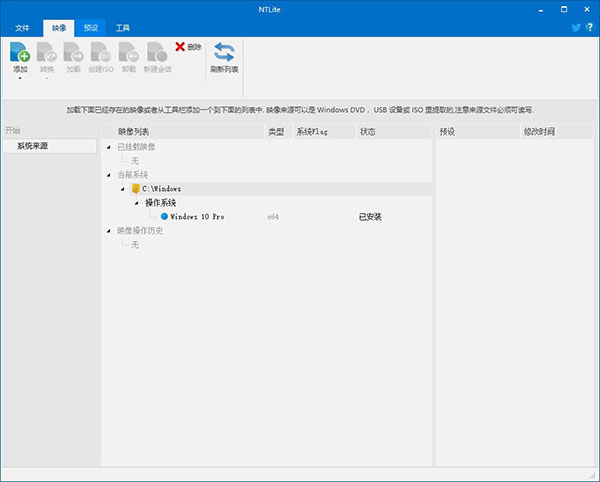Minimize the NTLite window
The width and height of the screenshot is (600, 482).
tap(541, 10)
